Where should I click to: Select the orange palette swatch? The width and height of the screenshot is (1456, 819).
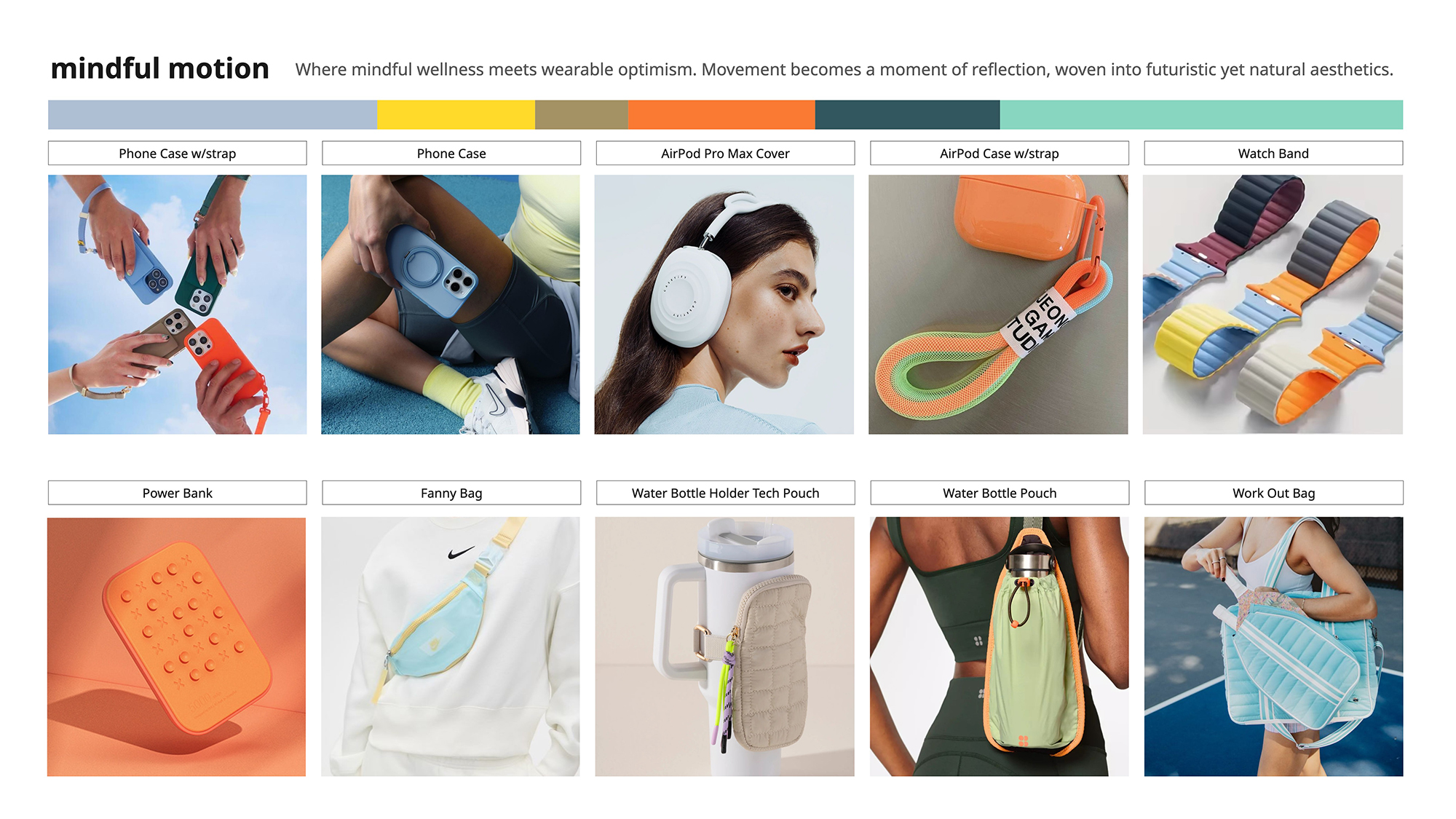point(721,115)
